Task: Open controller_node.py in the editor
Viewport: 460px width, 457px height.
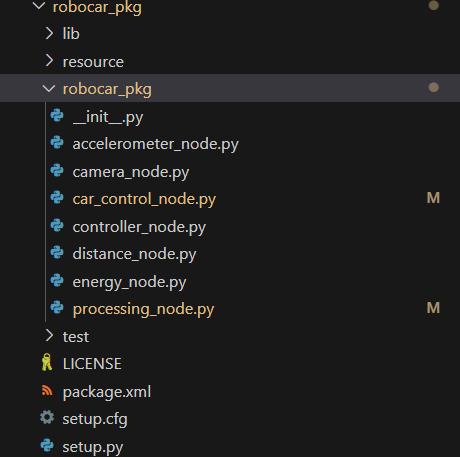Action: [x=139, y=227]
